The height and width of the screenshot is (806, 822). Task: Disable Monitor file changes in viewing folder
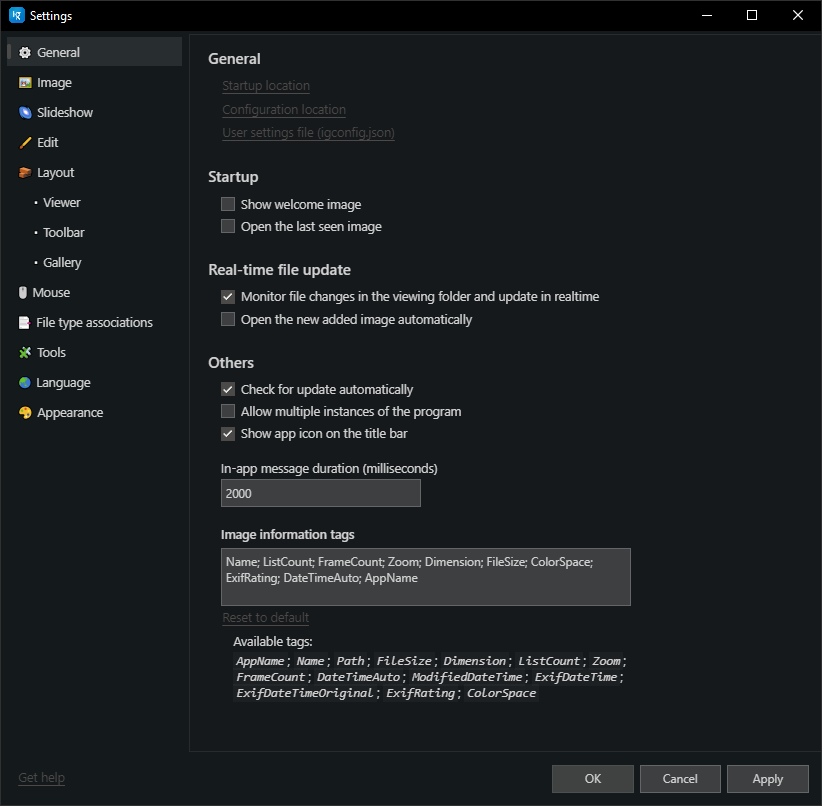(228, 297)
